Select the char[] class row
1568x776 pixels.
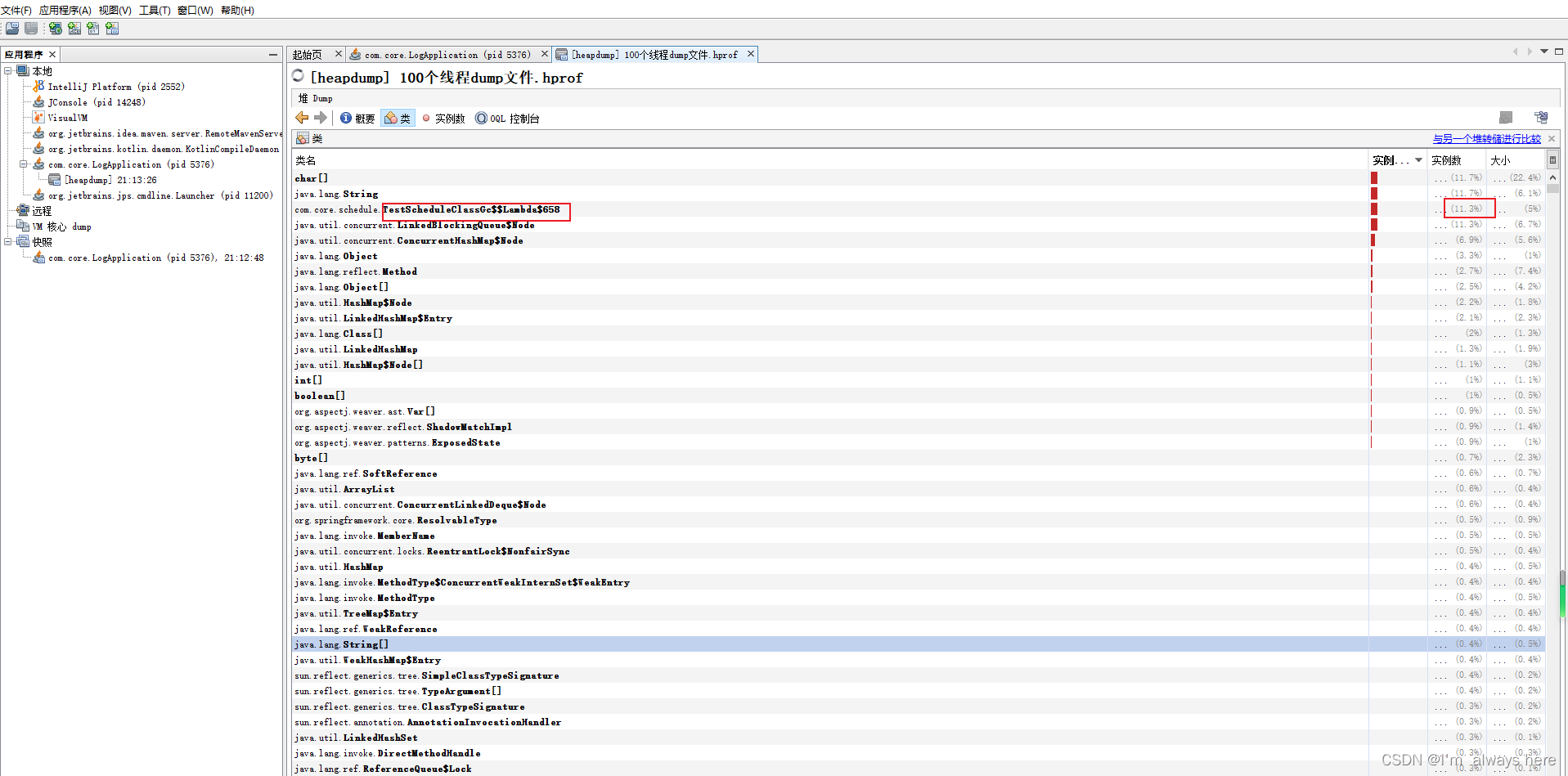[x=919, y=178]
